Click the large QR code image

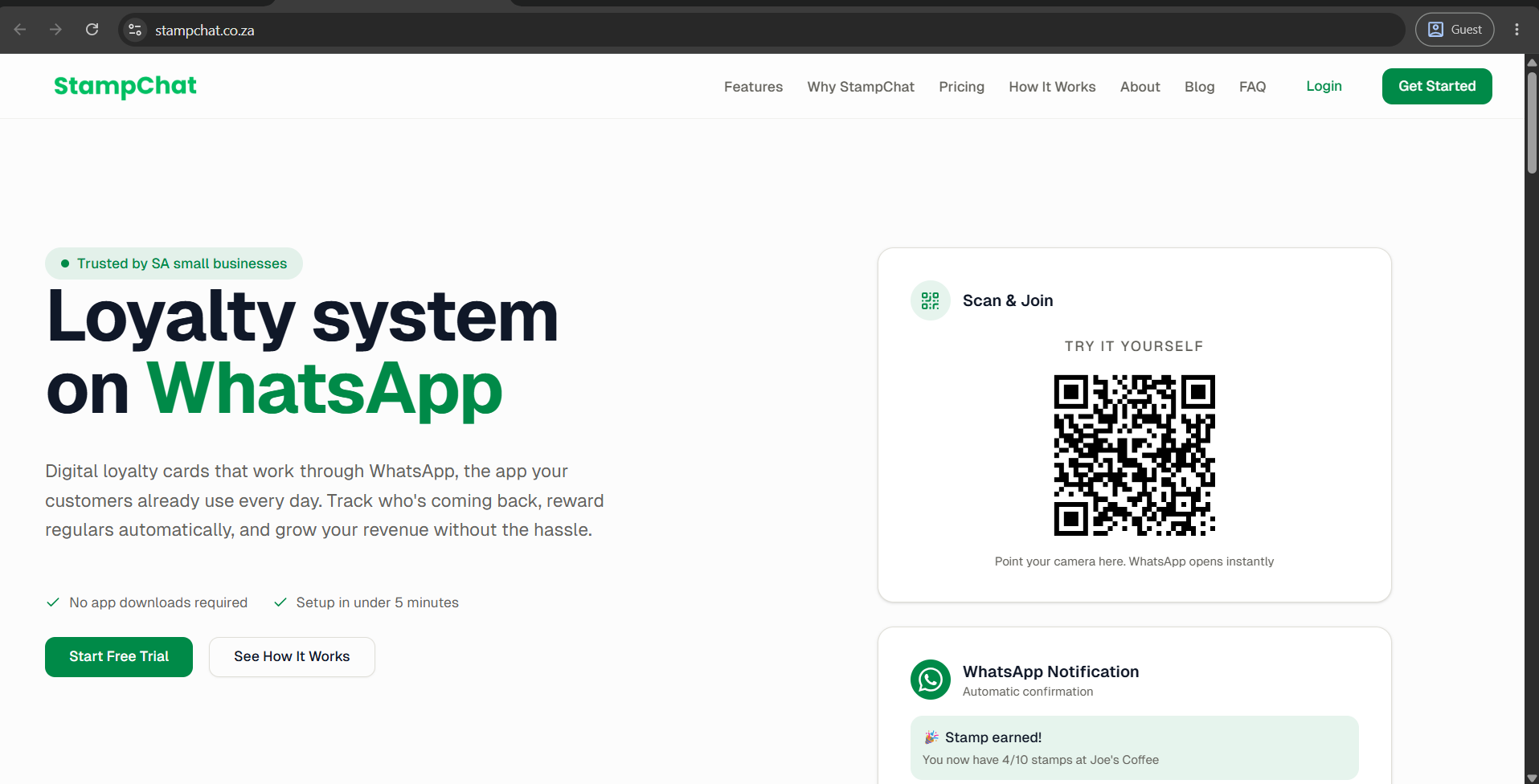tap(1134, 455)
